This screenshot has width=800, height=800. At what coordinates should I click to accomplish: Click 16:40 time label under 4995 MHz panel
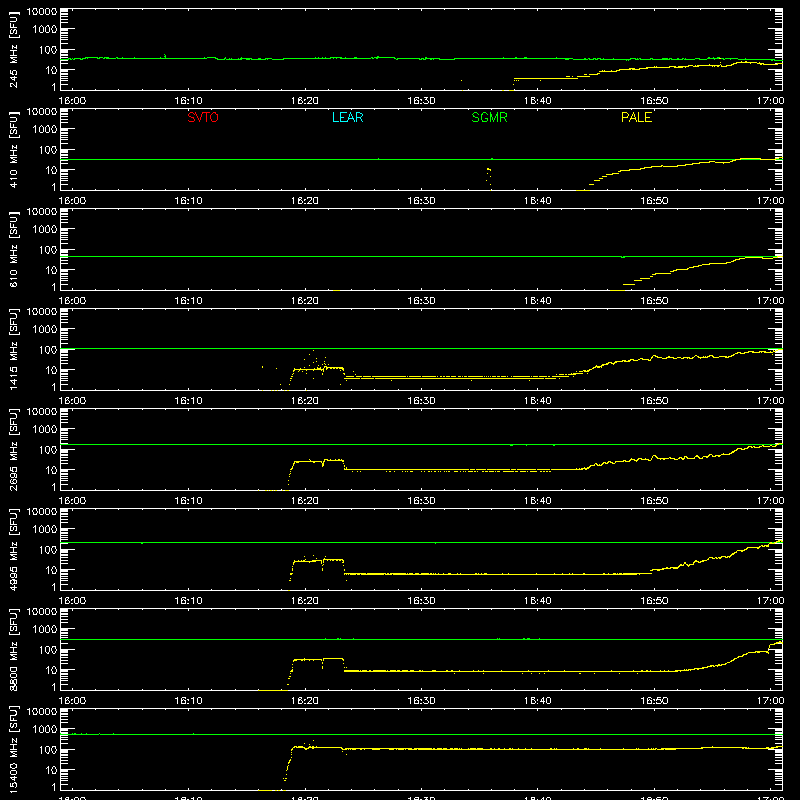click(x=537, y=601)
